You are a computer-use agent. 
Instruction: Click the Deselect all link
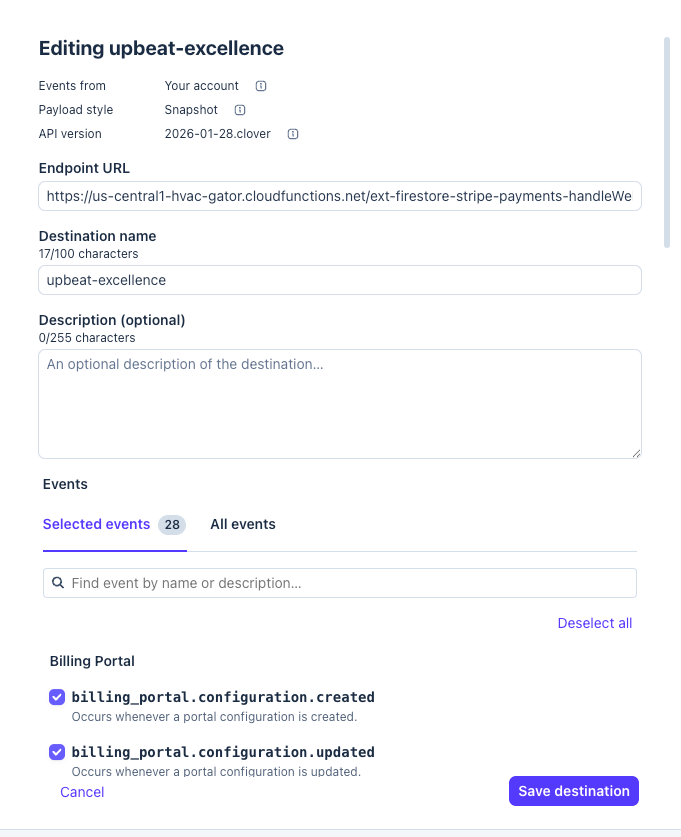click(x=595, y=623)
